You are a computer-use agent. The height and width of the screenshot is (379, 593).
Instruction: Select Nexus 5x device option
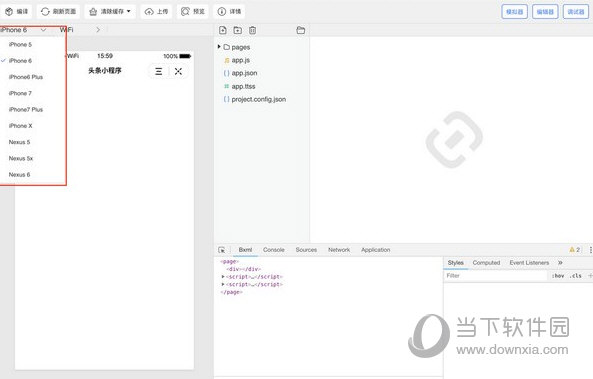[x=21, y=158]
